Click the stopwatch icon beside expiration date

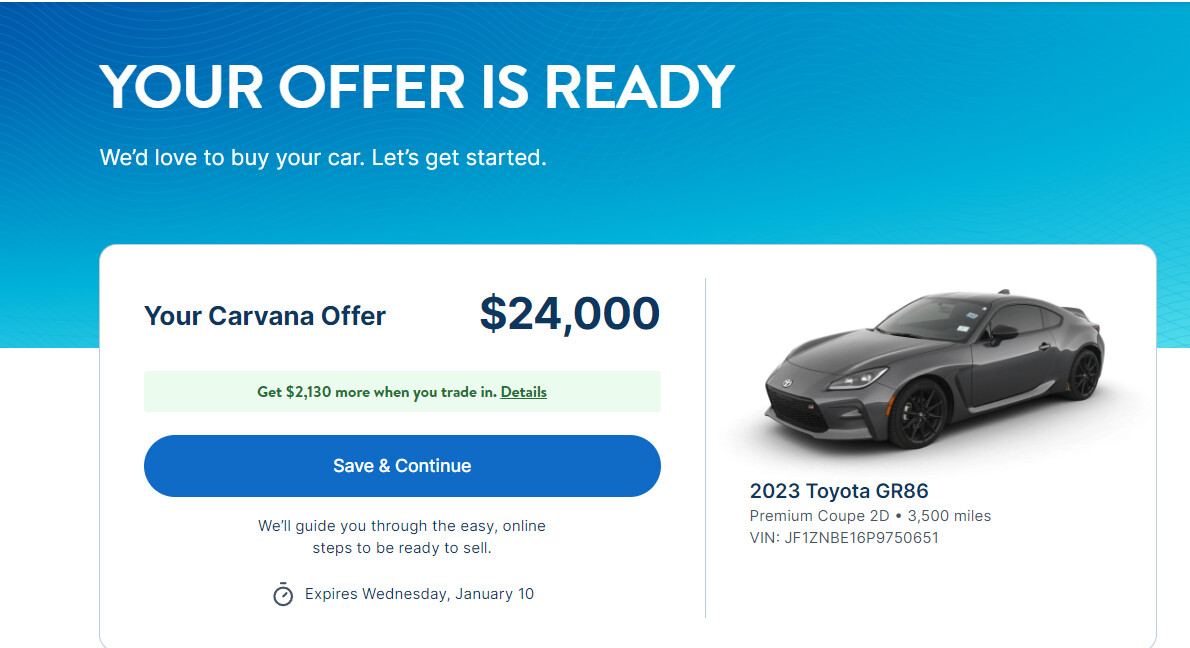pos(283,594)
